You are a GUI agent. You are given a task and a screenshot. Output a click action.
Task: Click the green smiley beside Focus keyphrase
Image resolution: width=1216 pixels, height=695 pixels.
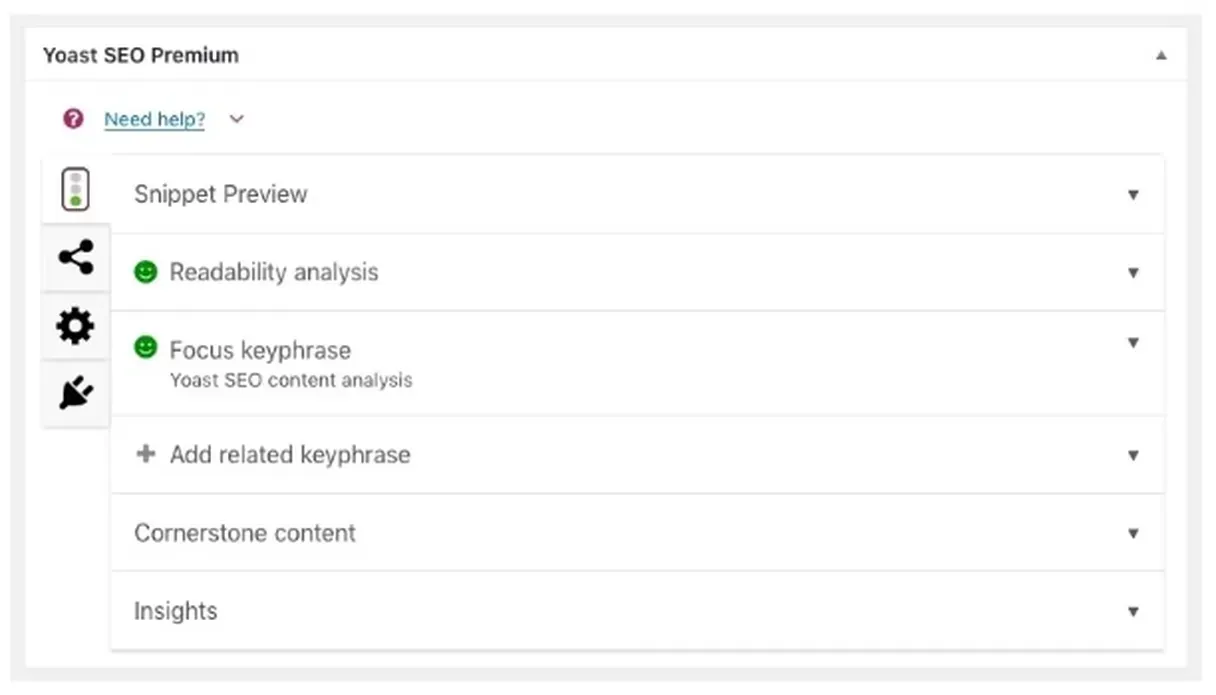click(146, 348)
